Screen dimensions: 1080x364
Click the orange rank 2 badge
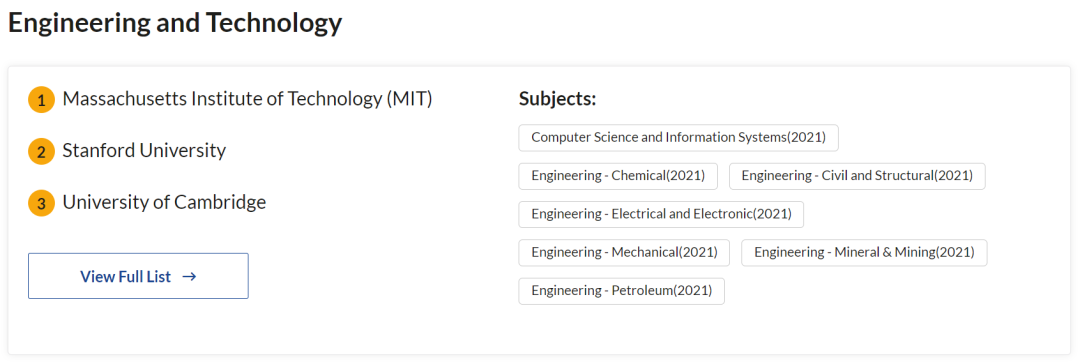pyautogui.click(x=41, y=152)
